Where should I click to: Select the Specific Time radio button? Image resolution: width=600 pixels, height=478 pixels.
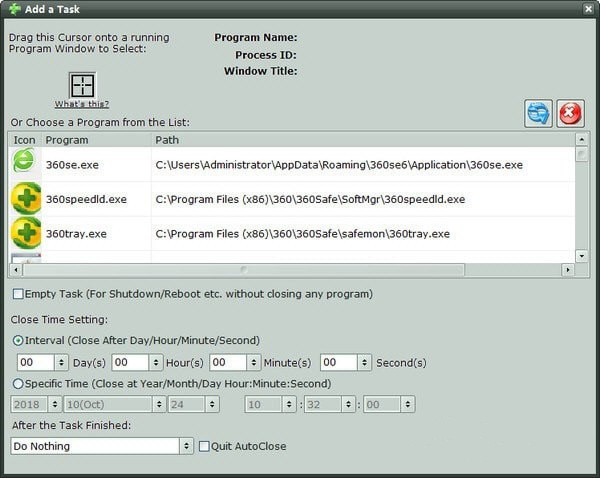point(18,383)
